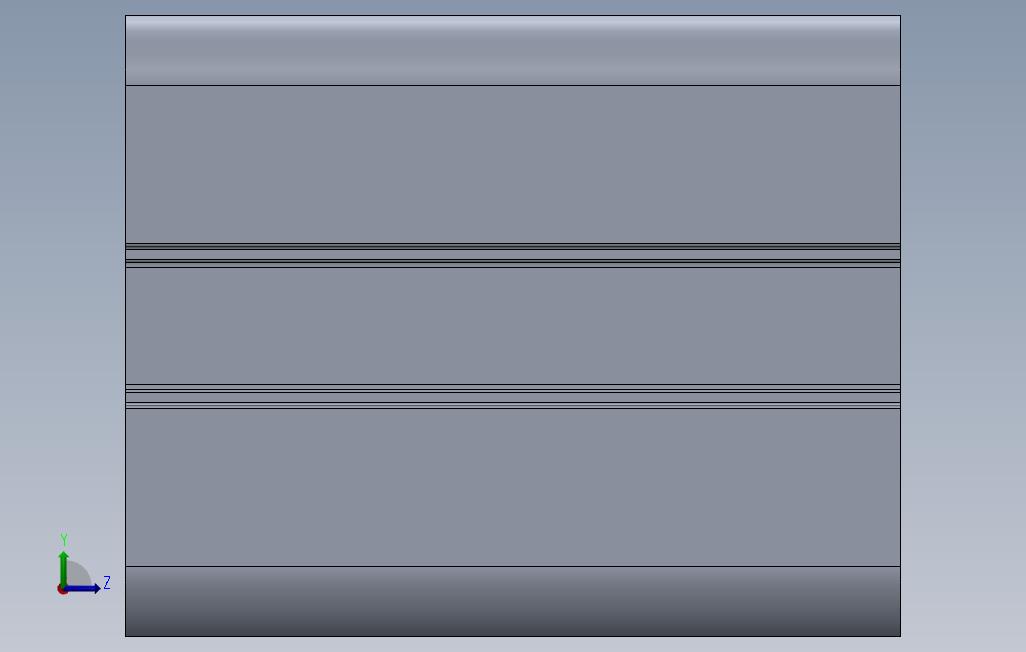Pick edge above the dark bottom face

click(x=513, y=566)
